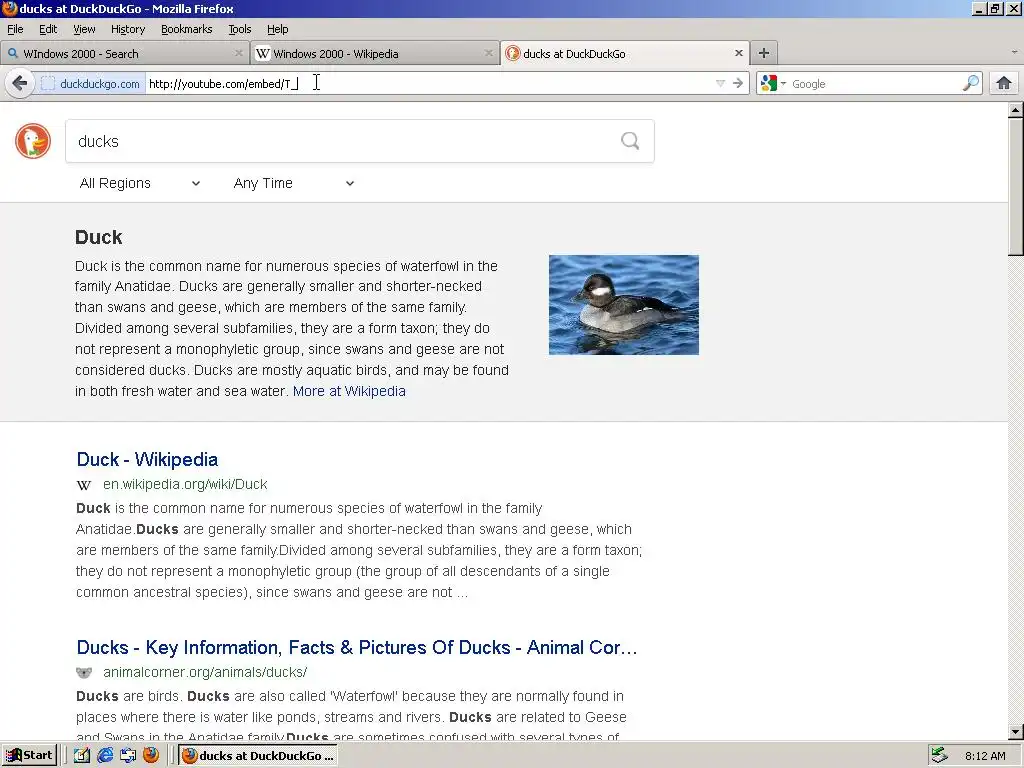Follow the More at Wikipedia link
The height and width of the screenshot is (768, 1024).
pyautogui.click(x=349, y=391)
